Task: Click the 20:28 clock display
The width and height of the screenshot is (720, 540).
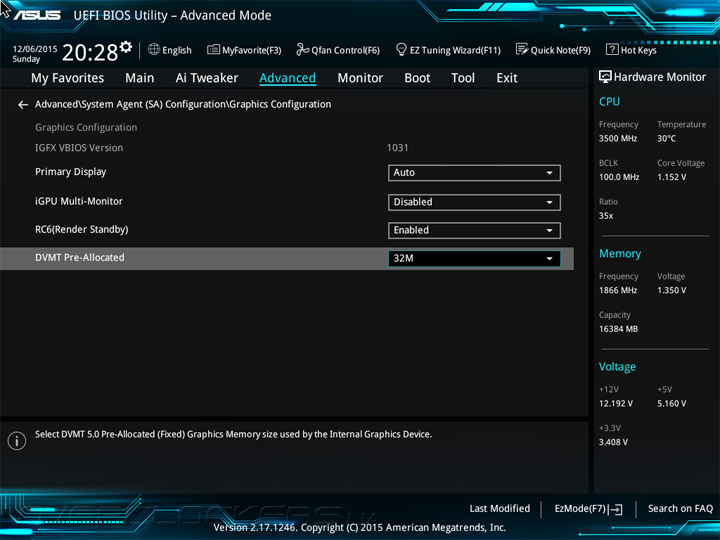Action: 90,52
